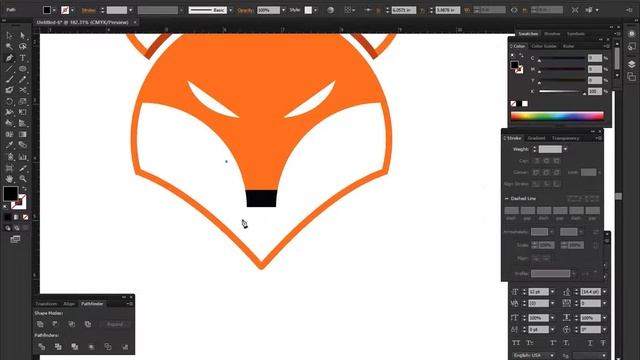This screenshot has width=640, height=360.
Task: Toggle Strikethrough in Character panel
Action: (x=602, y=343)
